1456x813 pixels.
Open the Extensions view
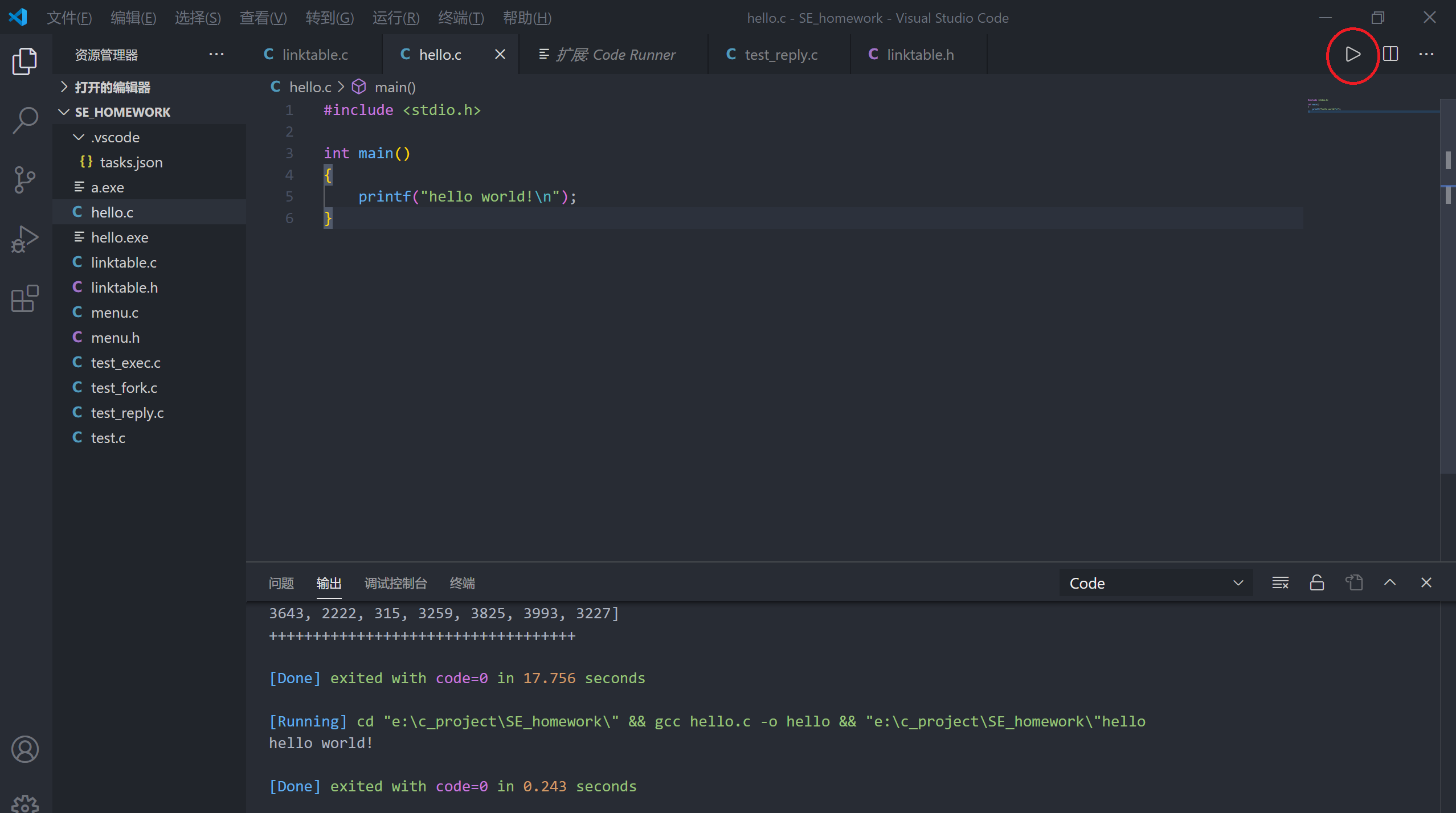(25, 298)
